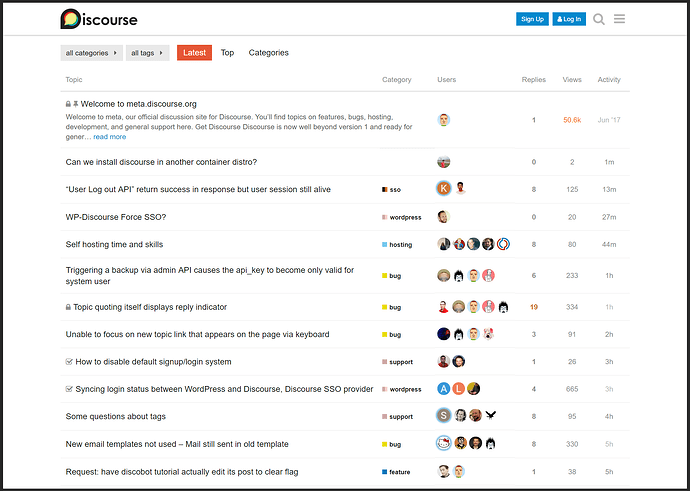Open the search magnifier icon
Image resolution: width=690 pixels, height=491 pixels.
click(x=598, y=19)
